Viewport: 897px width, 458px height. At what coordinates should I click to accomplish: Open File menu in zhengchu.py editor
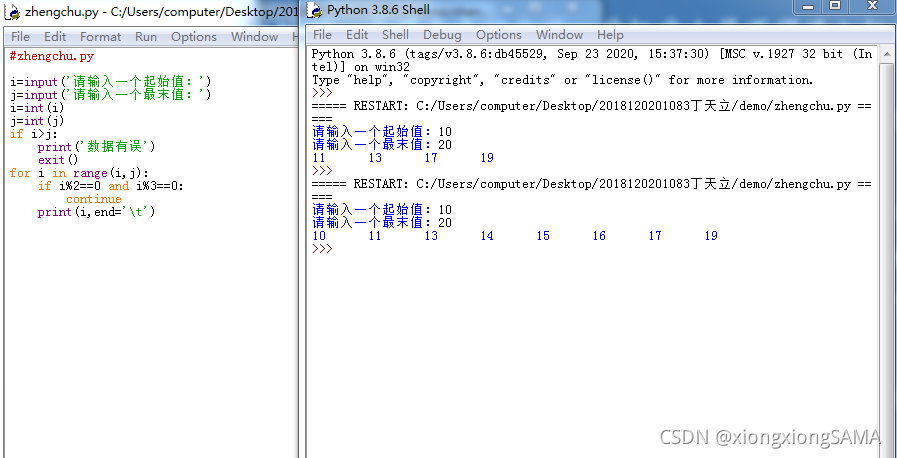click(x=21, y=37)
